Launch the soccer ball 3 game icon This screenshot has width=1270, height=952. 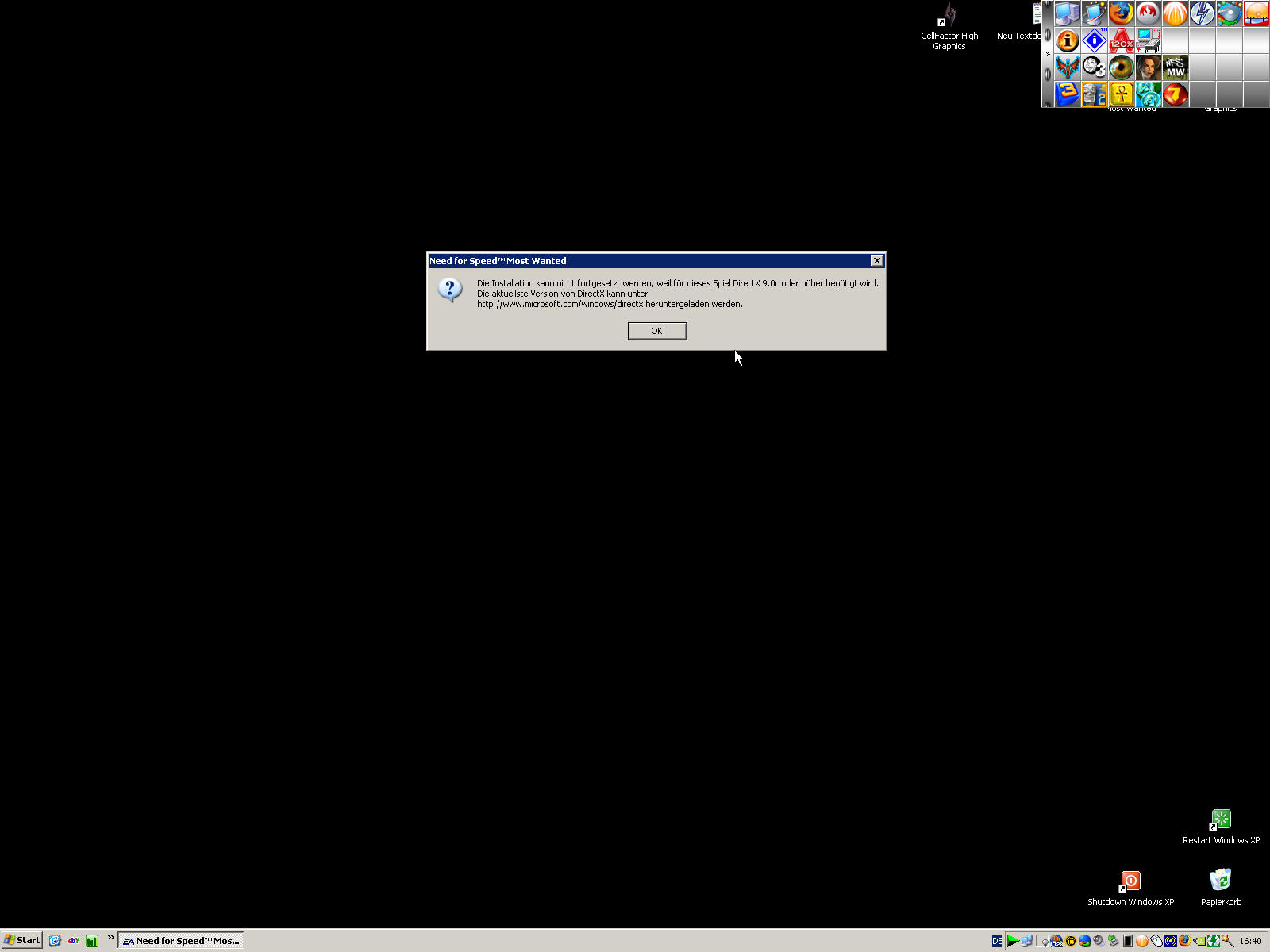coord(1095,67)
